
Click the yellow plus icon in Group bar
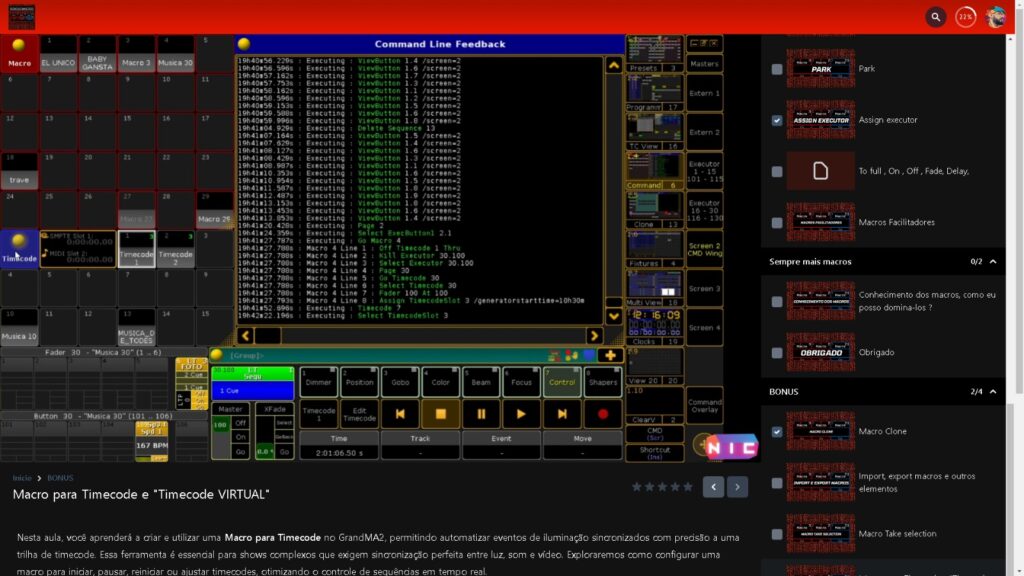tap(610, 355)
